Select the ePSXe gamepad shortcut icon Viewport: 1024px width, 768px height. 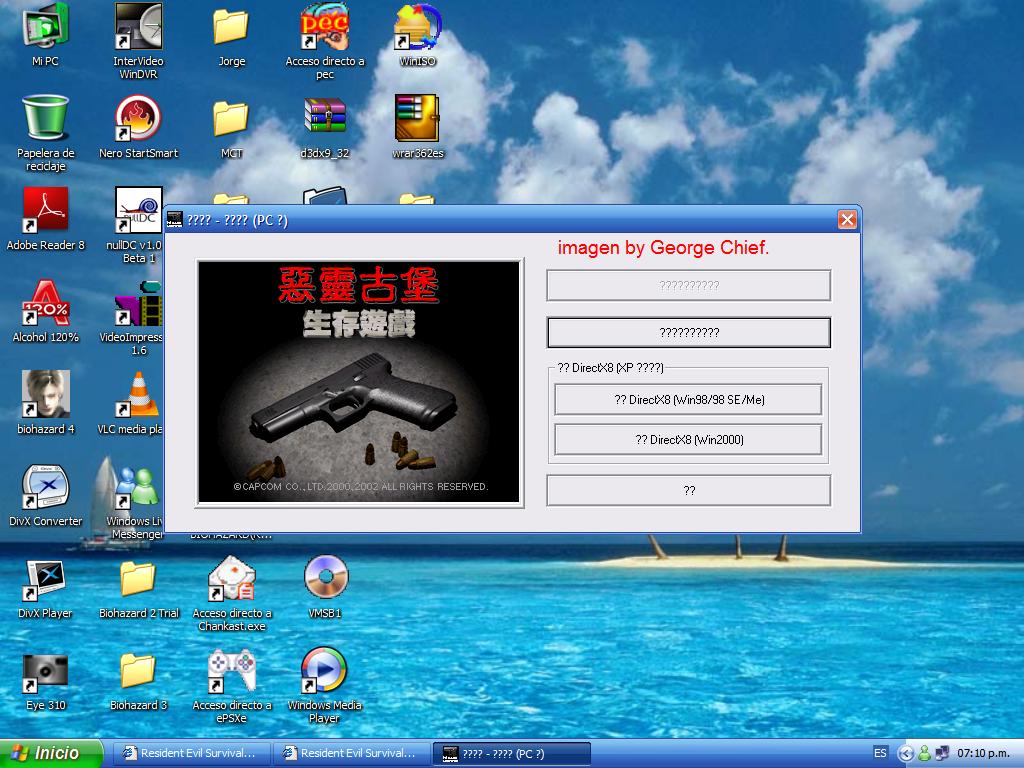point(231,671)
